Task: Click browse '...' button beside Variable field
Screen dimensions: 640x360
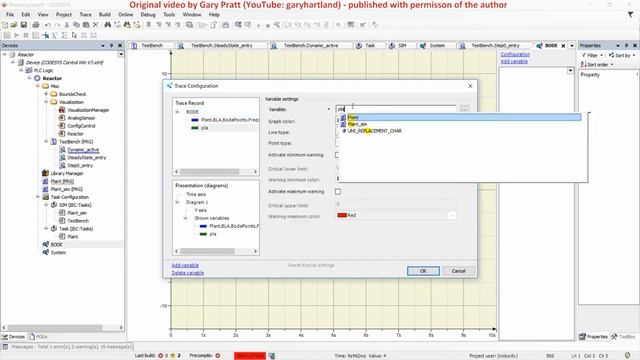Action: pyautogui.click(x=464, y=109)
